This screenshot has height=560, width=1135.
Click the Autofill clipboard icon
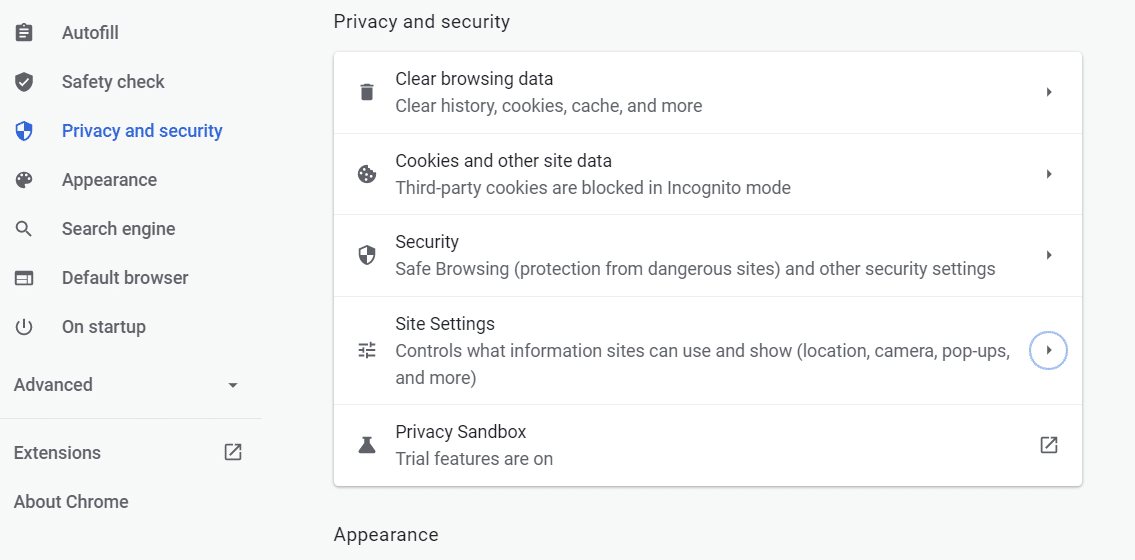pos(24,33)
